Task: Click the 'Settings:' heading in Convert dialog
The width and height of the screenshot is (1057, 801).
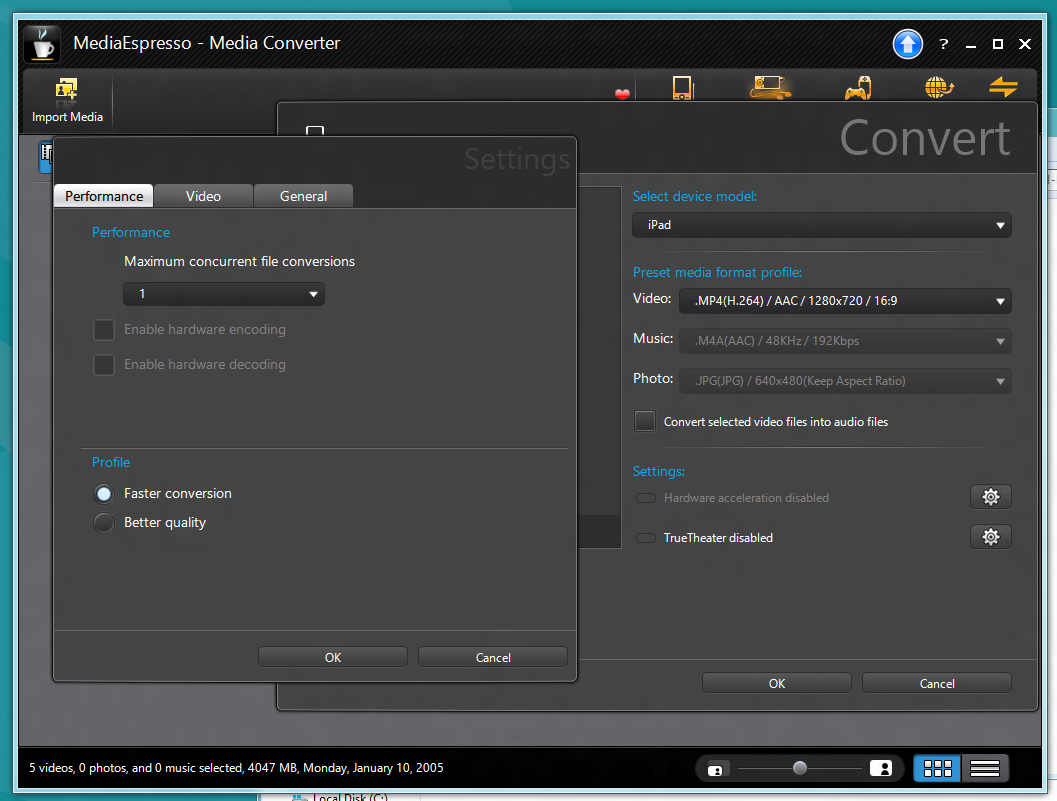Action: [659, 471]
